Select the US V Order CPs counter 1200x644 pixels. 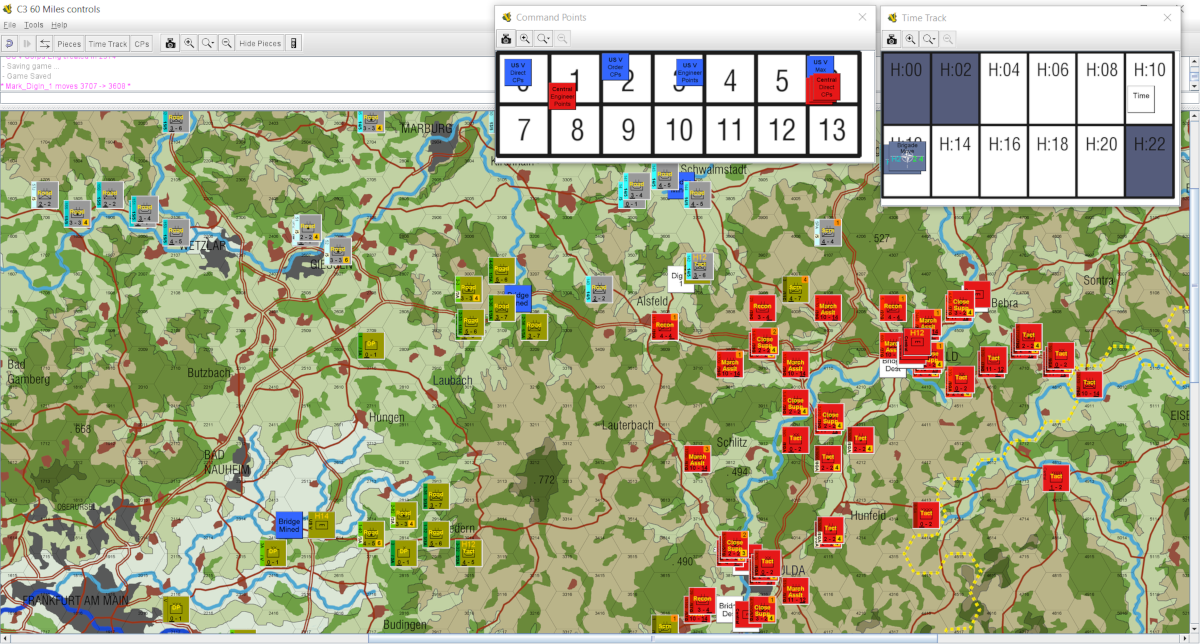pos(615,68)
